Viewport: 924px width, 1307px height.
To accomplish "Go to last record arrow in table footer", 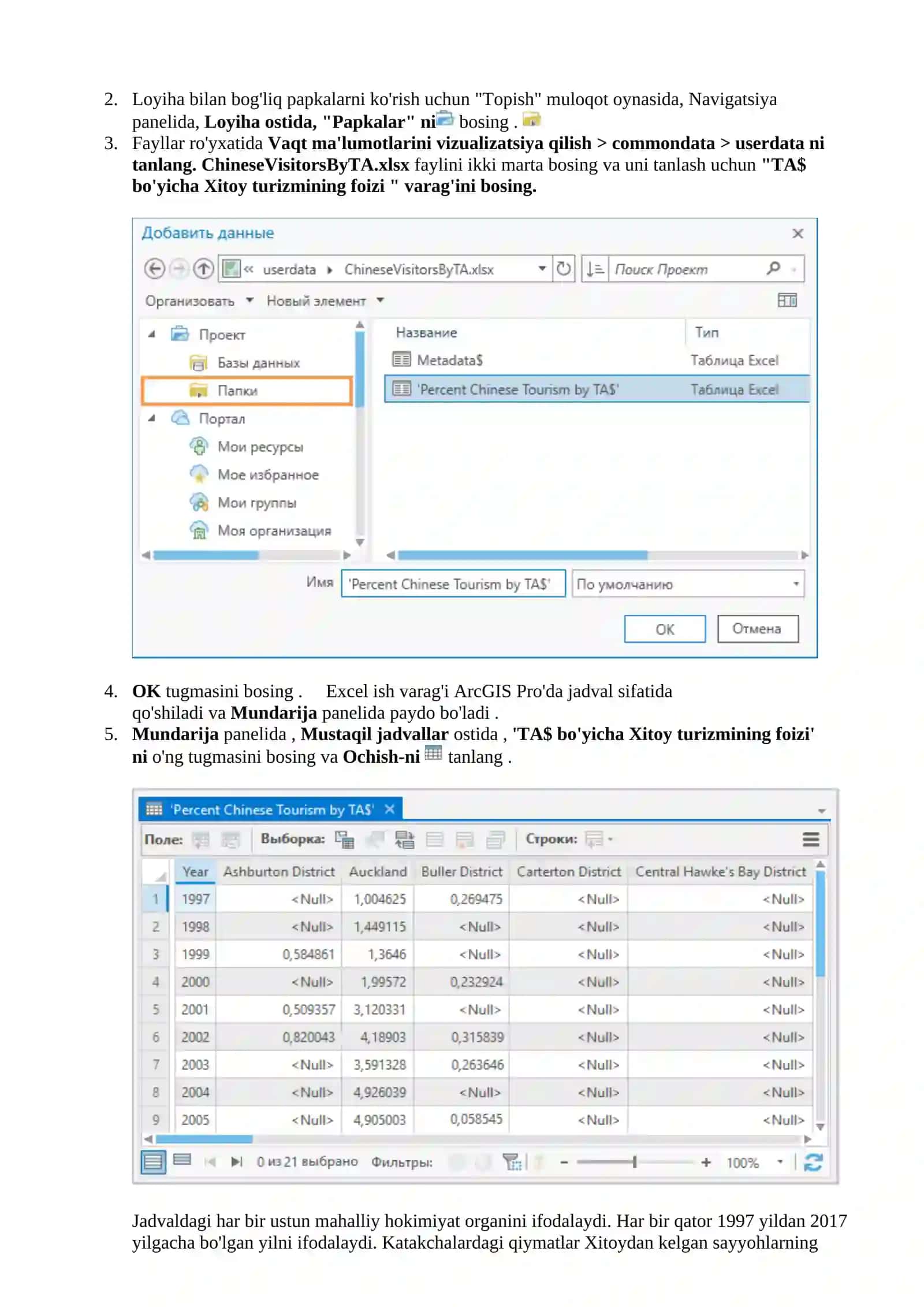I will [237, 1161].
